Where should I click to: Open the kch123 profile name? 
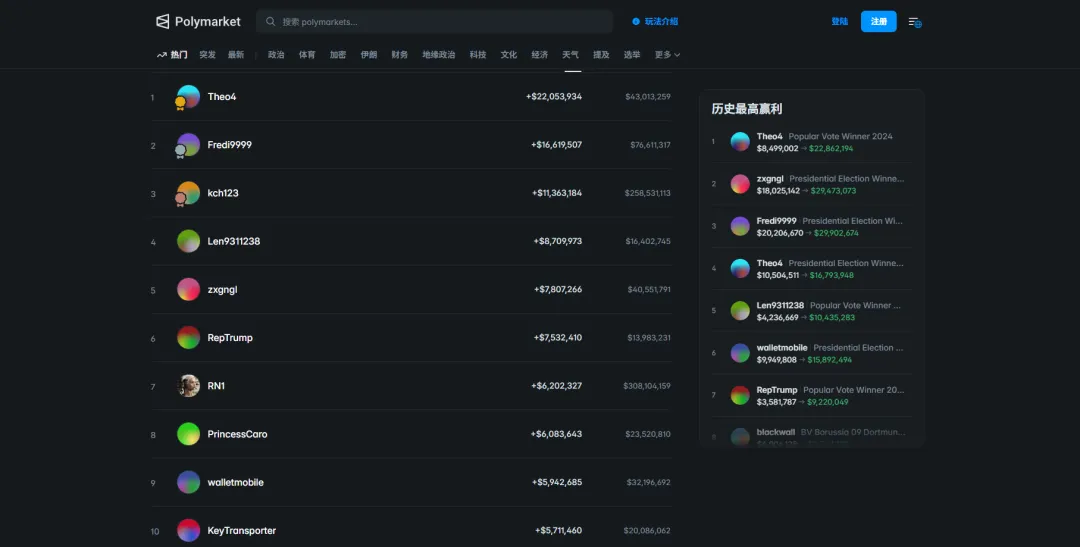pyautogui.click(x=223, y=193)
